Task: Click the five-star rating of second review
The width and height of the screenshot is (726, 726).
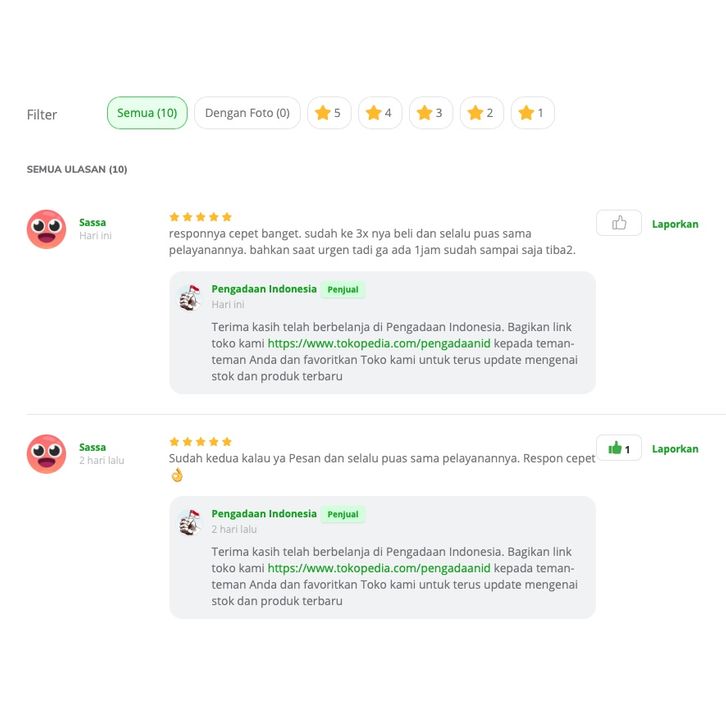Action: tap(200, 441)
